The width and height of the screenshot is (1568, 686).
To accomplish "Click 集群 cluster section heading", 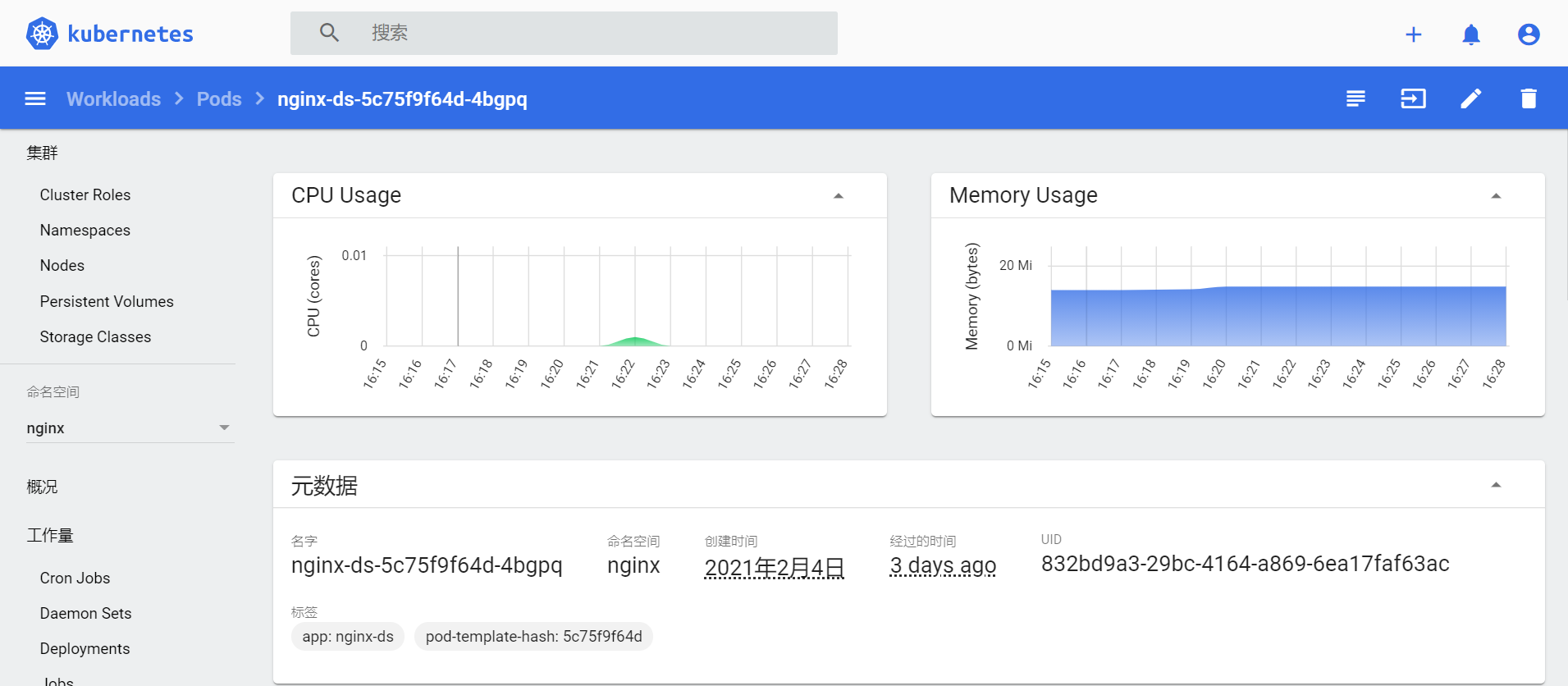I will (42, 153).
